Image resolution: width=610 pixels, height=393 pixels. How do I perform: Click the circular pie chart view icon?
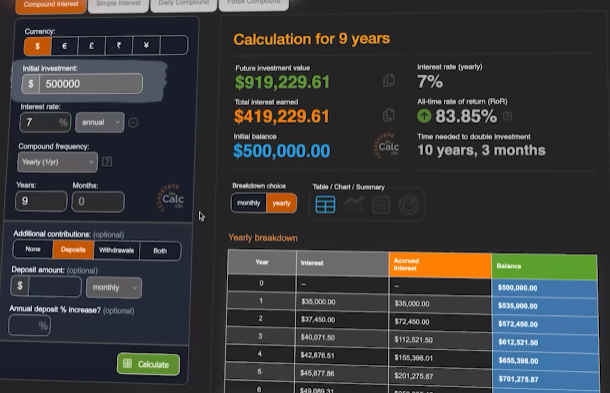pos(408,205)
